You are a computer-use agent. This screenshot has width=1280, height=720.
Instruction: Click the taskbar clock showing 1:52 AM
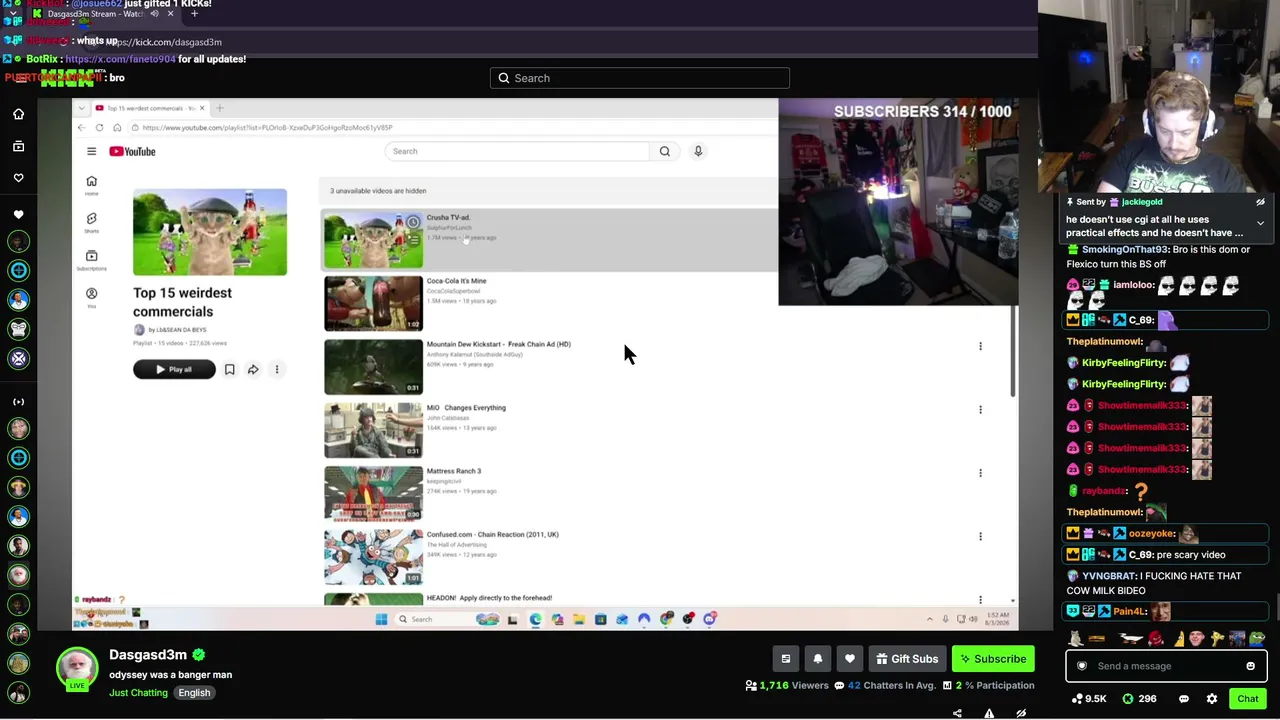click(998, 620)
